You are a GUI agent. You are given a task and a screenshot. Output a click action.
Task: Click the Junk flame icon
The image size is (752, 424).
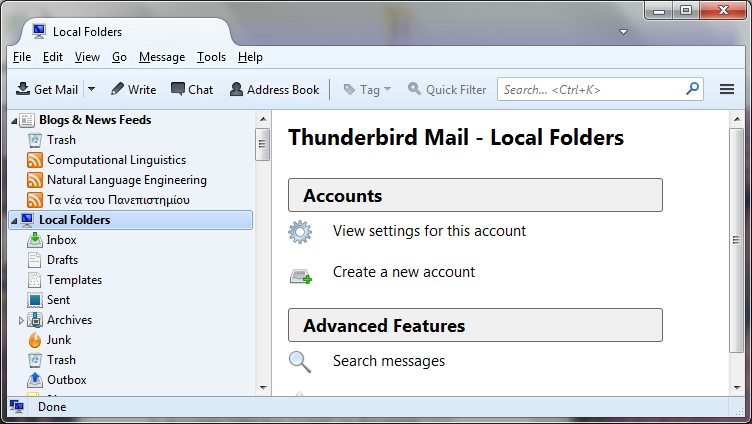(35, 340)
